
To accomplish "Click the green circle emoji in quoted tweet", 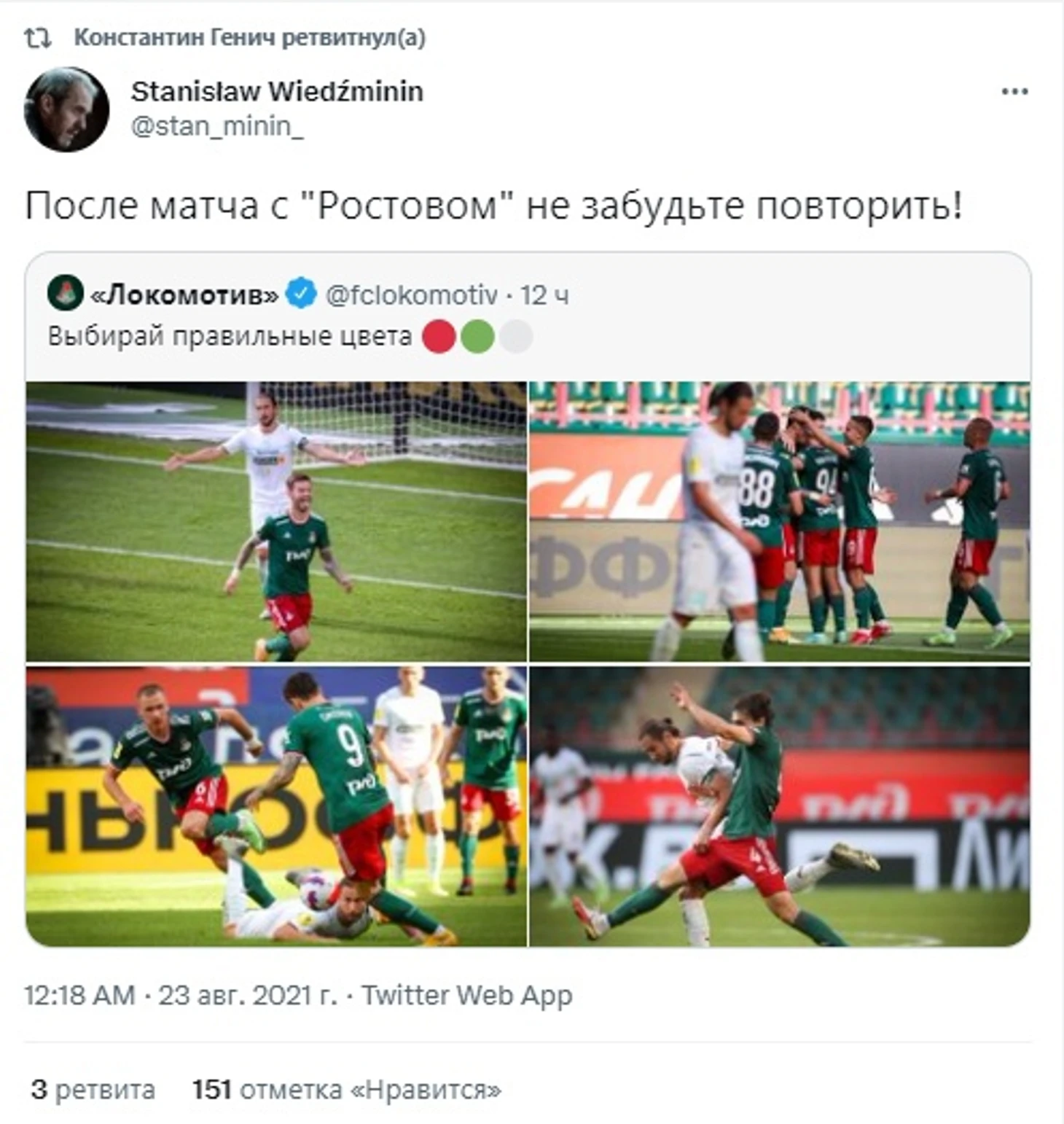I will 477,337.
